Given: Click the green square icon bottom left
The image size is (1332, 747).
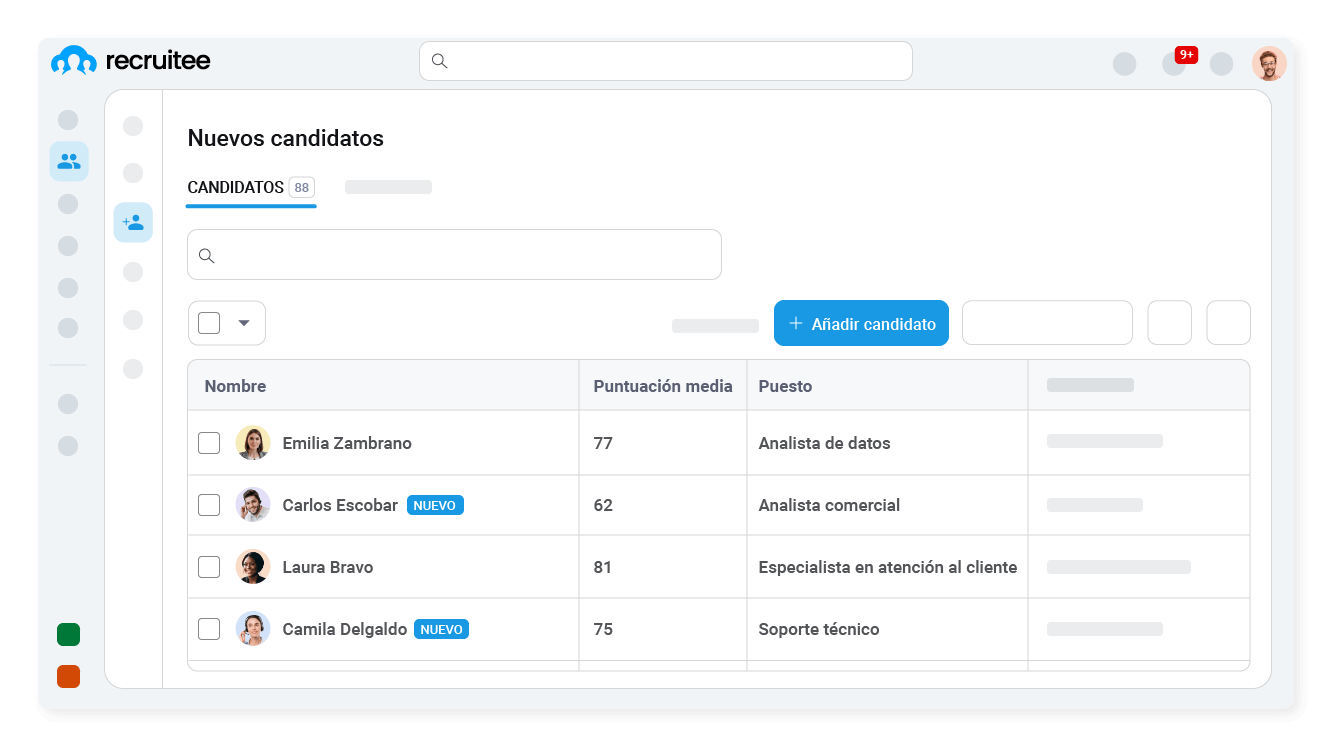Looking at the screenshot, I should (x=68, y=634).
